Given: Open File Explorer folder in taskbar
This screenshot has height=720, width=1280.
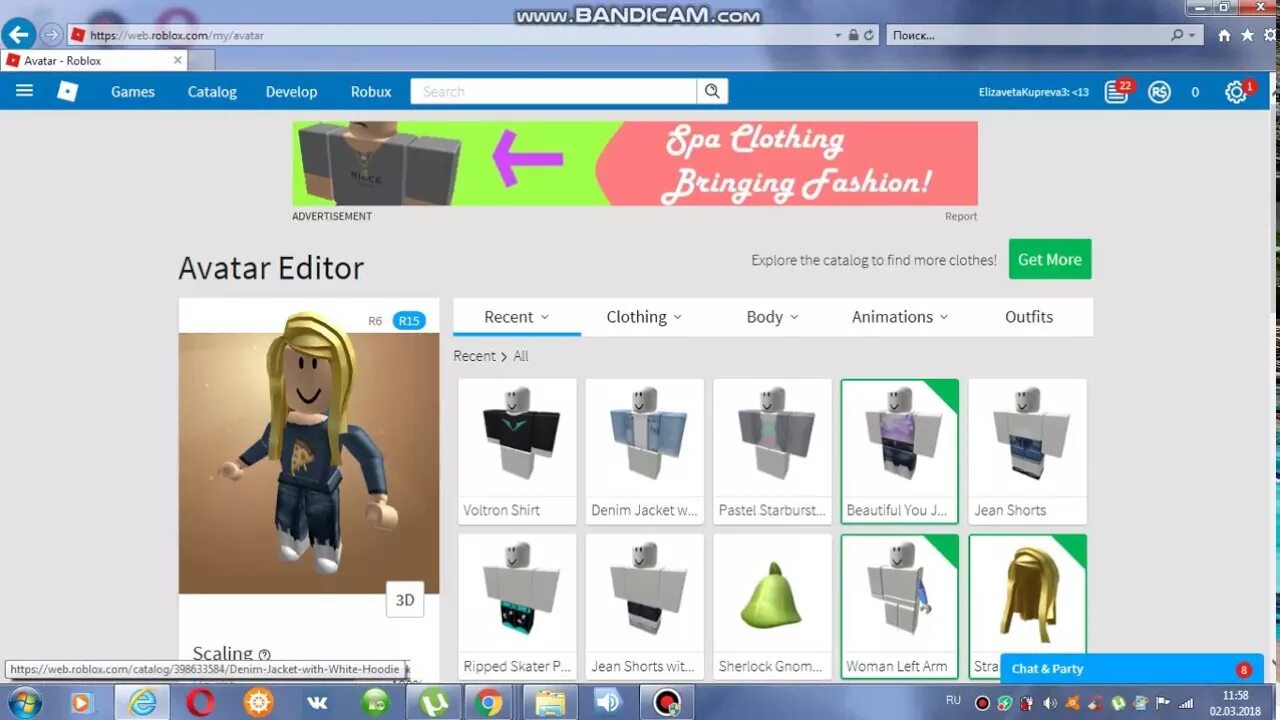Looking at the screenshot, I should tap(549, 703).
